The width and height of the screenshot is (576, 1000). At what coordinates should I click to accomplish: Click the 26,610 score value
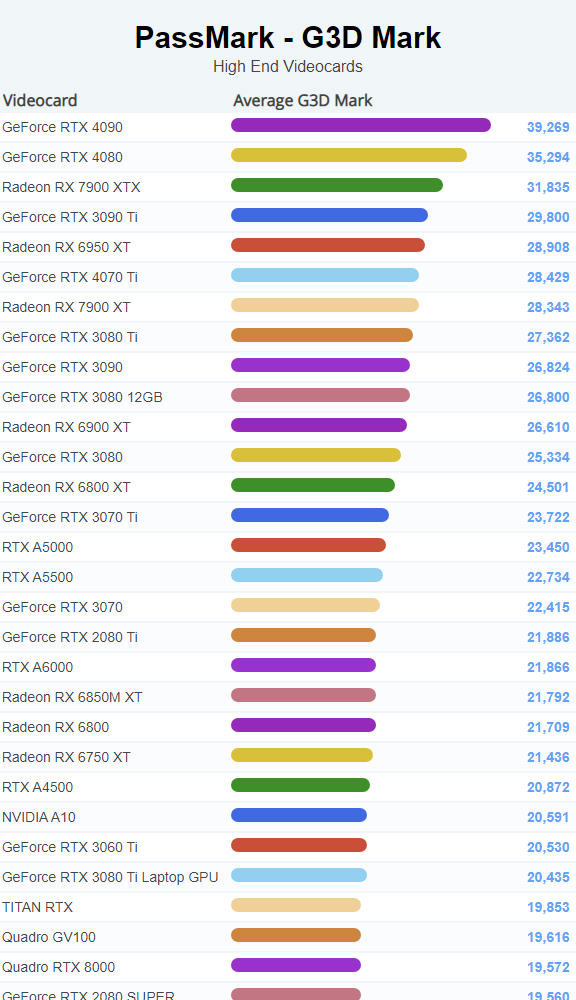point(548,427)
